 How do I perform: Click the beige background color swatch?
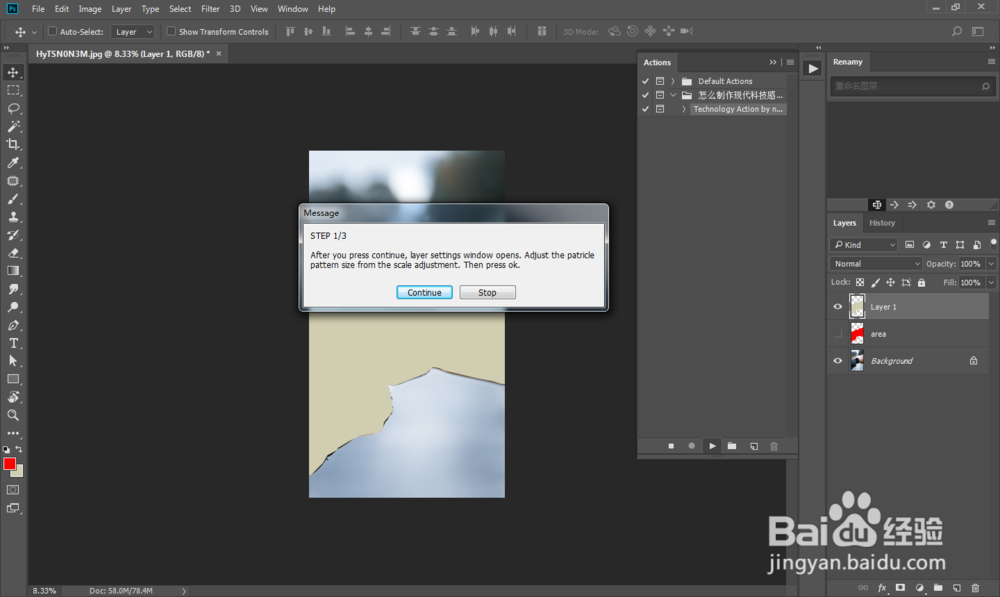pyautogui.click(x=18, y=472)
